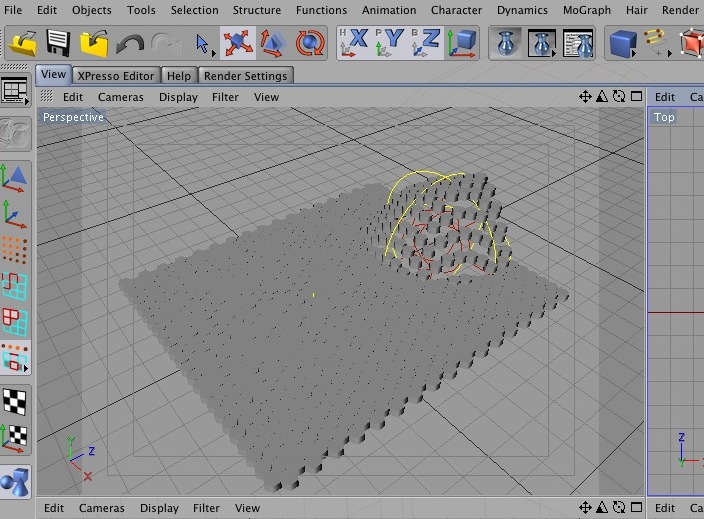Add Cube primitive object
The height and width of the screenshot is (519, 704).
(x=623, y=44)
